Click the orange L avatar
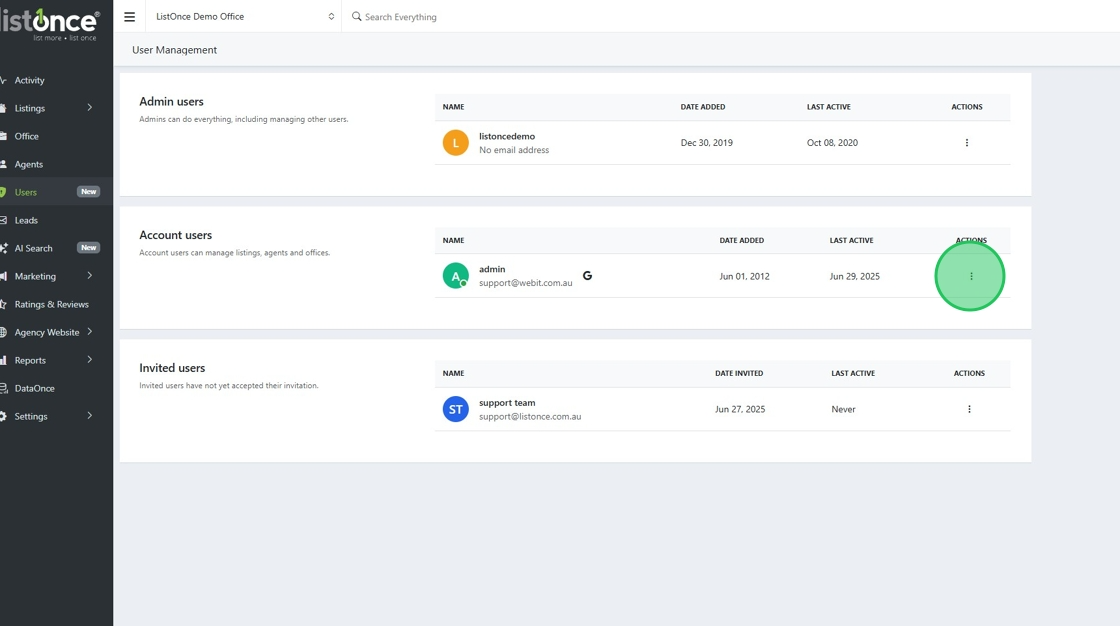This screenshot has height=626, width=1120. (x=455, y=143)
